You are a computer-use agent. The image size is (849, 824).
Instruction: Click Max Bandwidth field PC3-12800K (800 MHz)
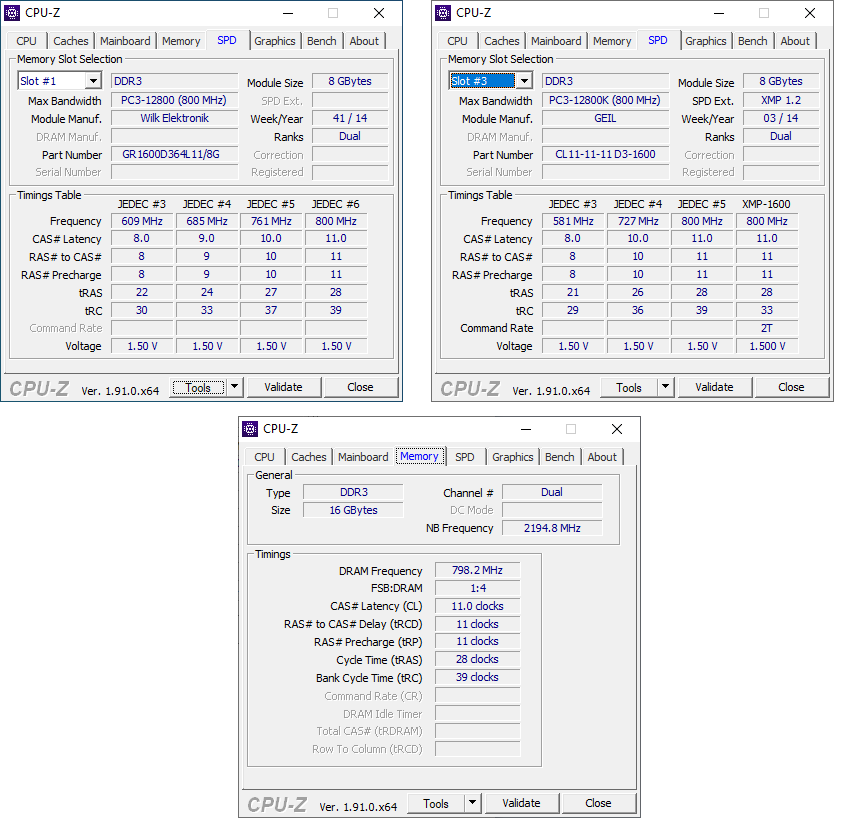(x=605, y=100)
